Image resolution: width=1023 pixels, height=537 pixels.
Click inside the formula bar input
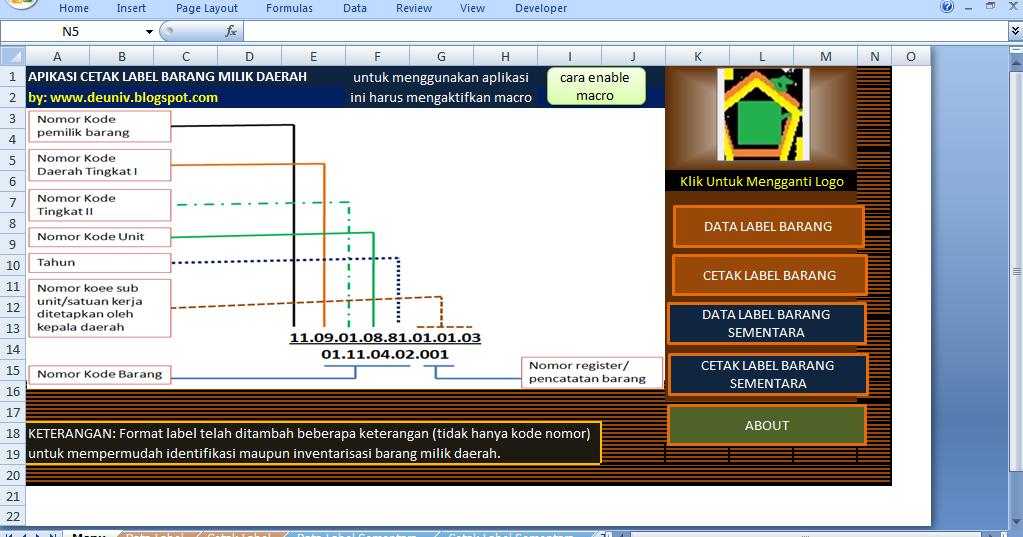tap(626, 31)
